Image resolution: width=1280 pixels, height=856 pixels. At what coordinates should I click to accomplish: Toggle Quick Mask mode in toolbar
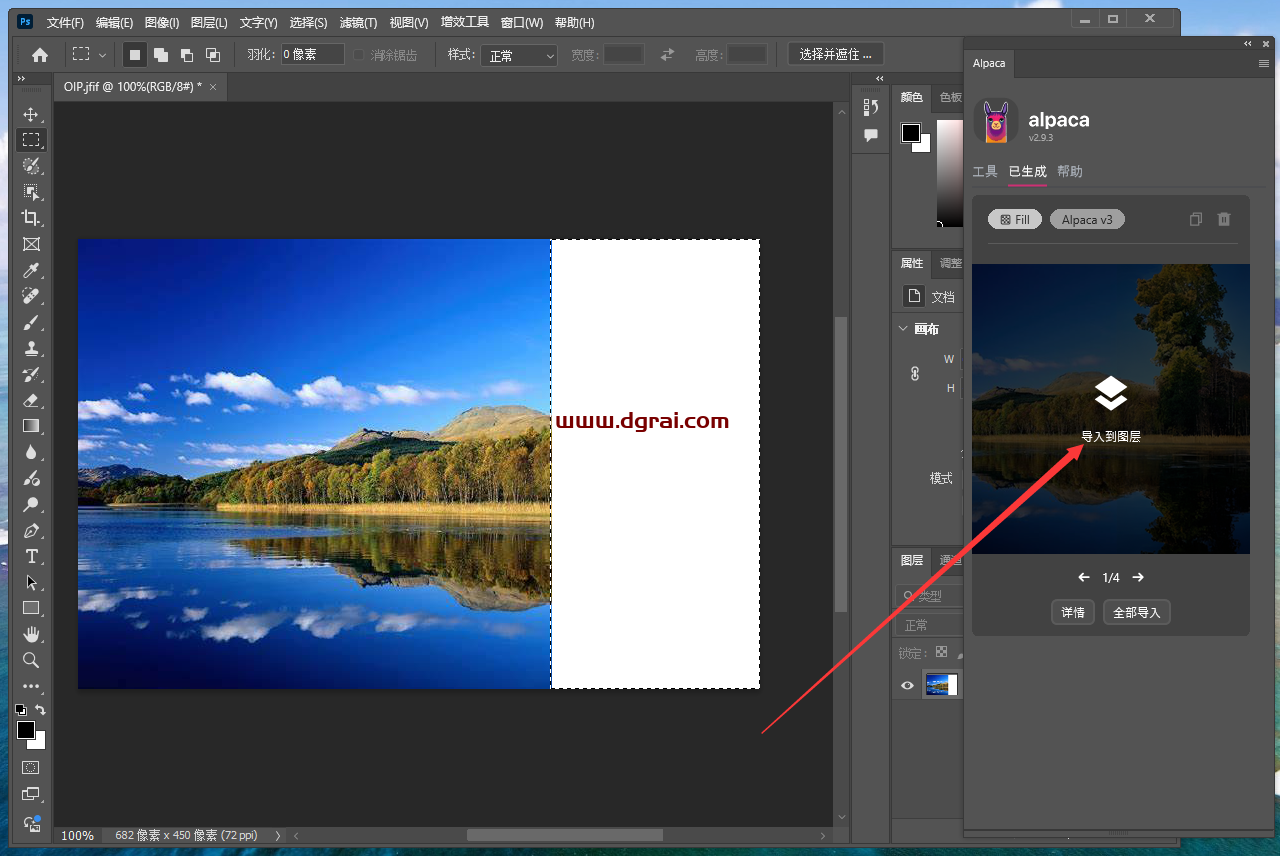[x=31, y=767]
